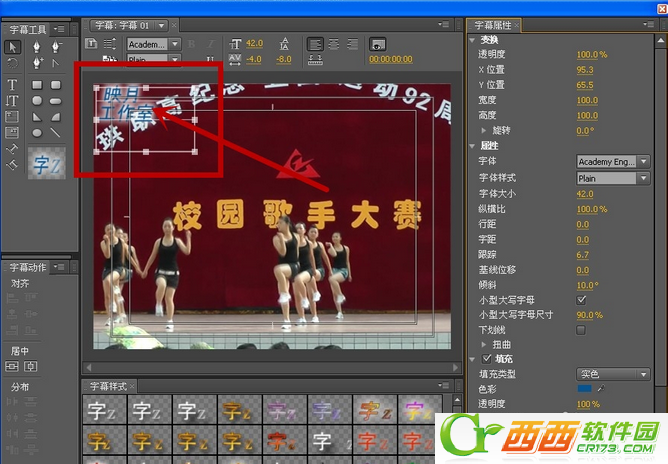Image resolution: width=668 pixels, height=464 pixels.
Task: Select the horizontal Type tool
Action: [13, 86]
